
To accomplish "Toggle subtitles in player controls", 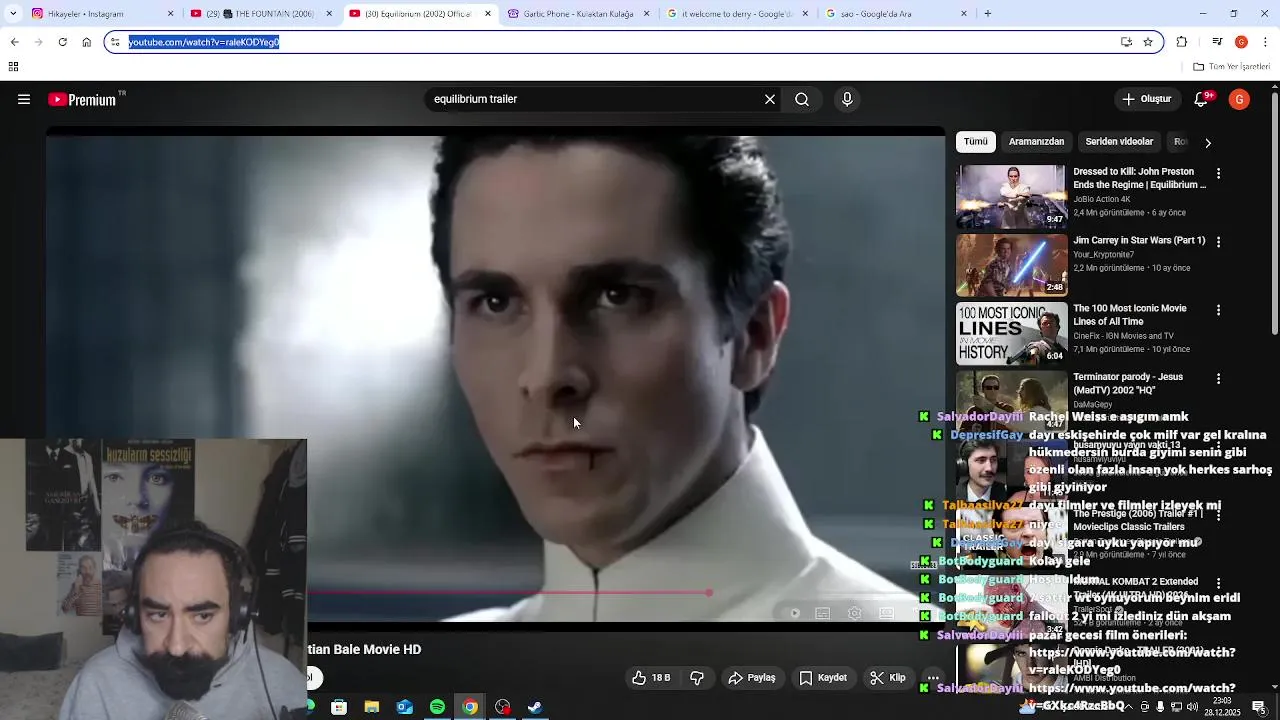I will tap(823, 613).
